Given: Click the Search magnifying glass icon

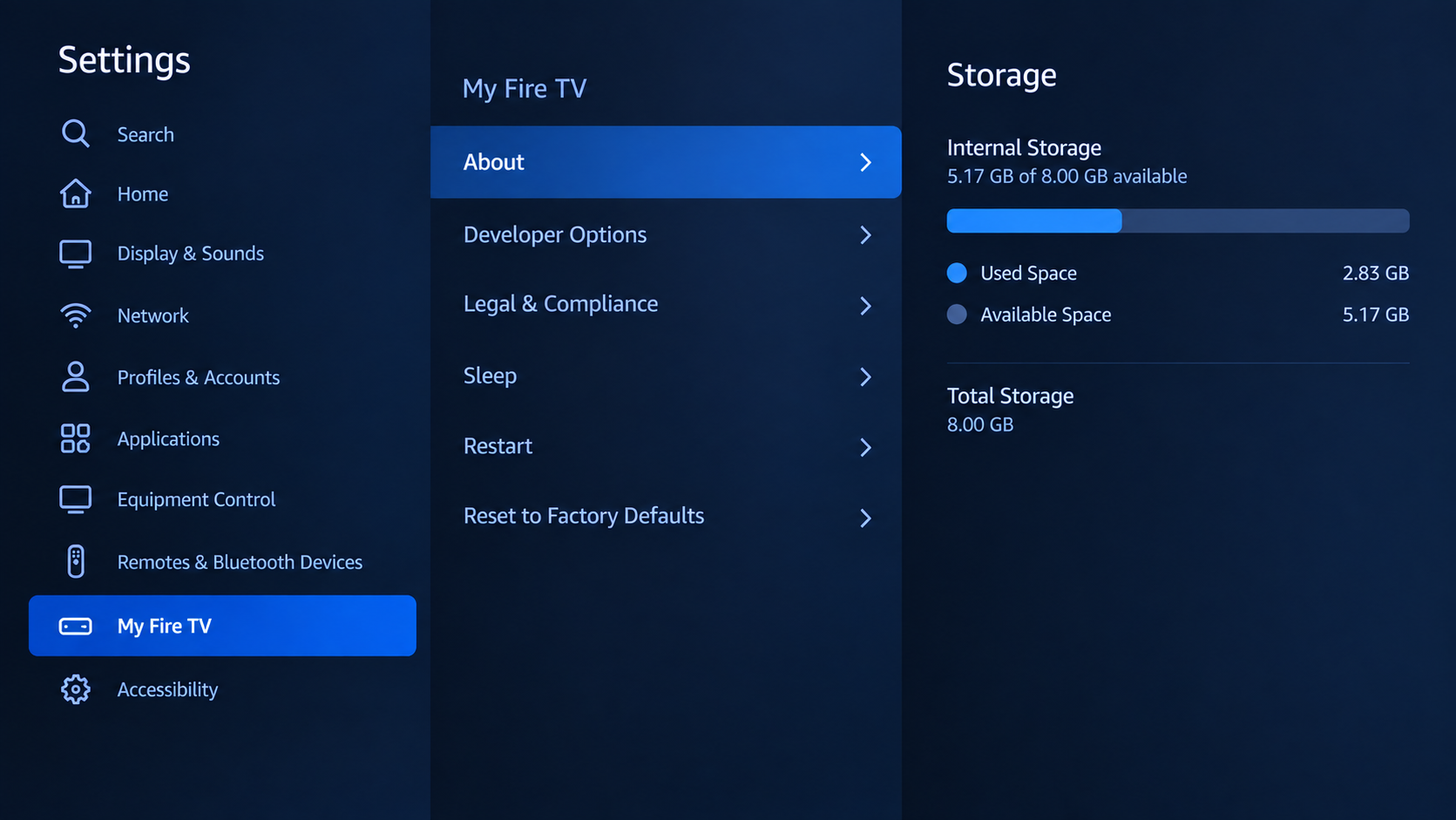Looking at the screenshot, I should coord(75,133).
